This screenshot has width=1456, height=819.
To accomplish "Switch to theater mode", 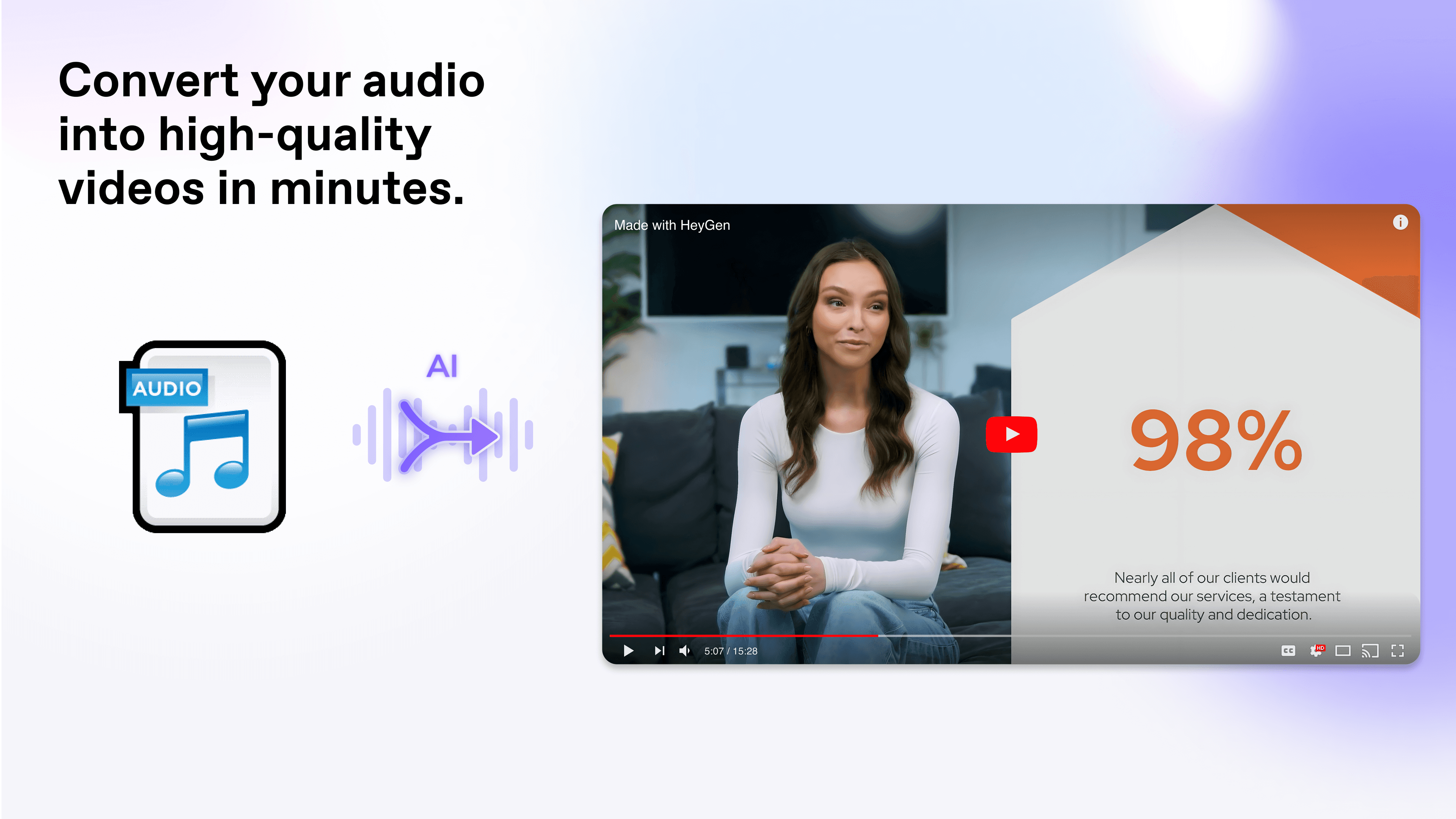I will [1343, 651].
